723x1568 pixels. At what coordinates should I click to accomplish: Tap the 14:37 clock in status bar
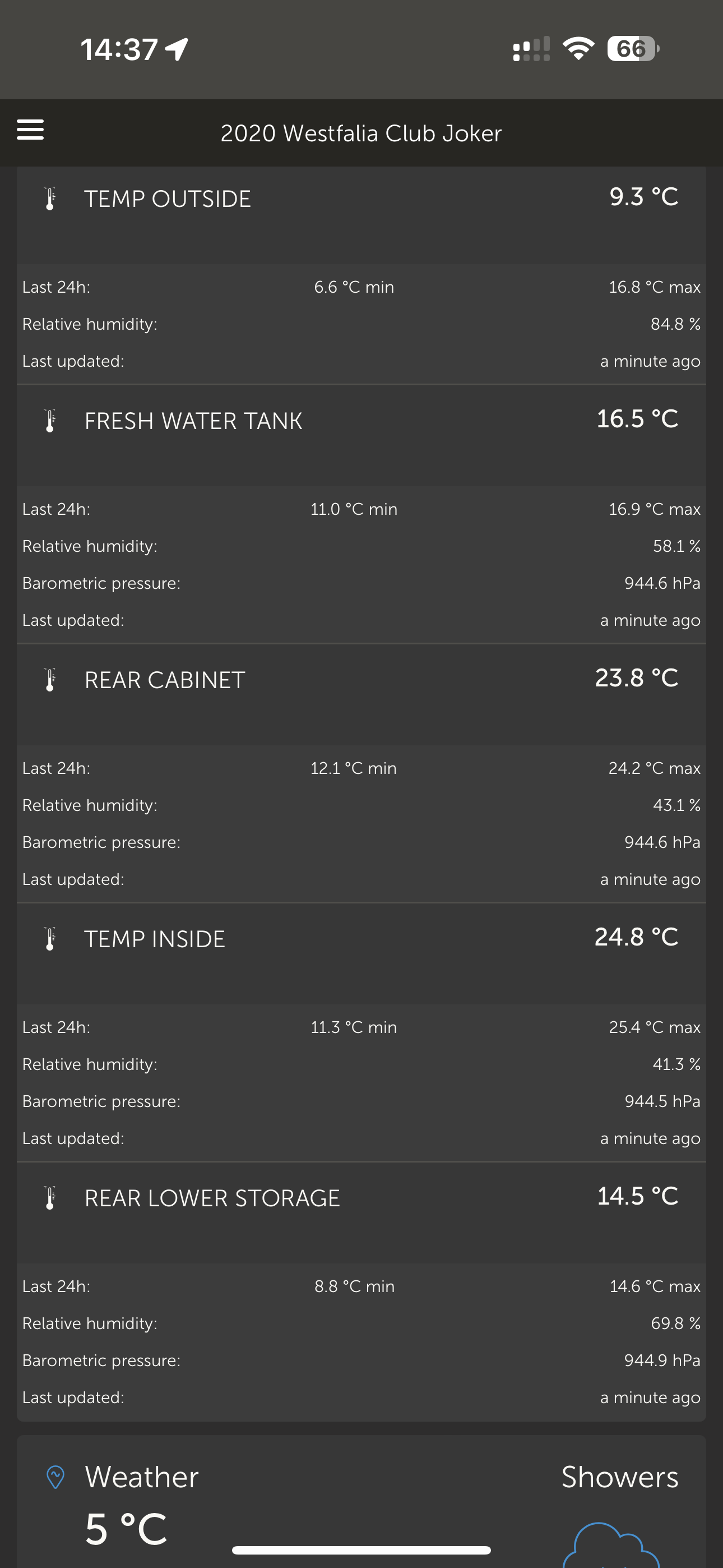click(x=119, y=49)
